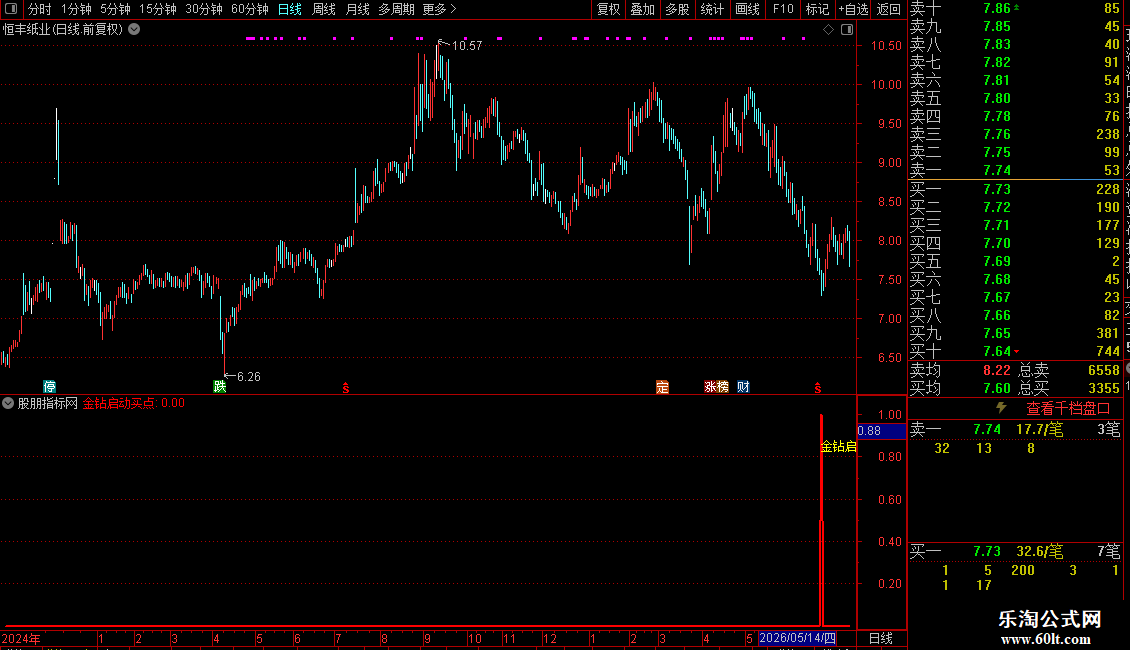Switch to 周线 weekly chart
Viewport: 1130px width, 650px height.
tap(324, 9)
